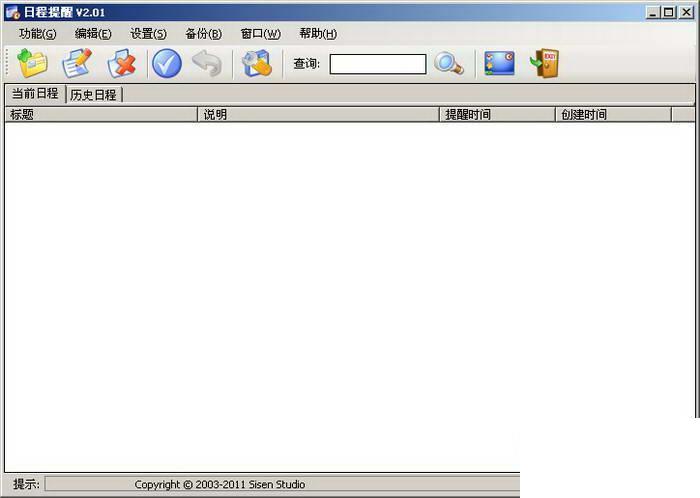
Task: Select the 当前日程 tab
Action: (x=35, y=93)
